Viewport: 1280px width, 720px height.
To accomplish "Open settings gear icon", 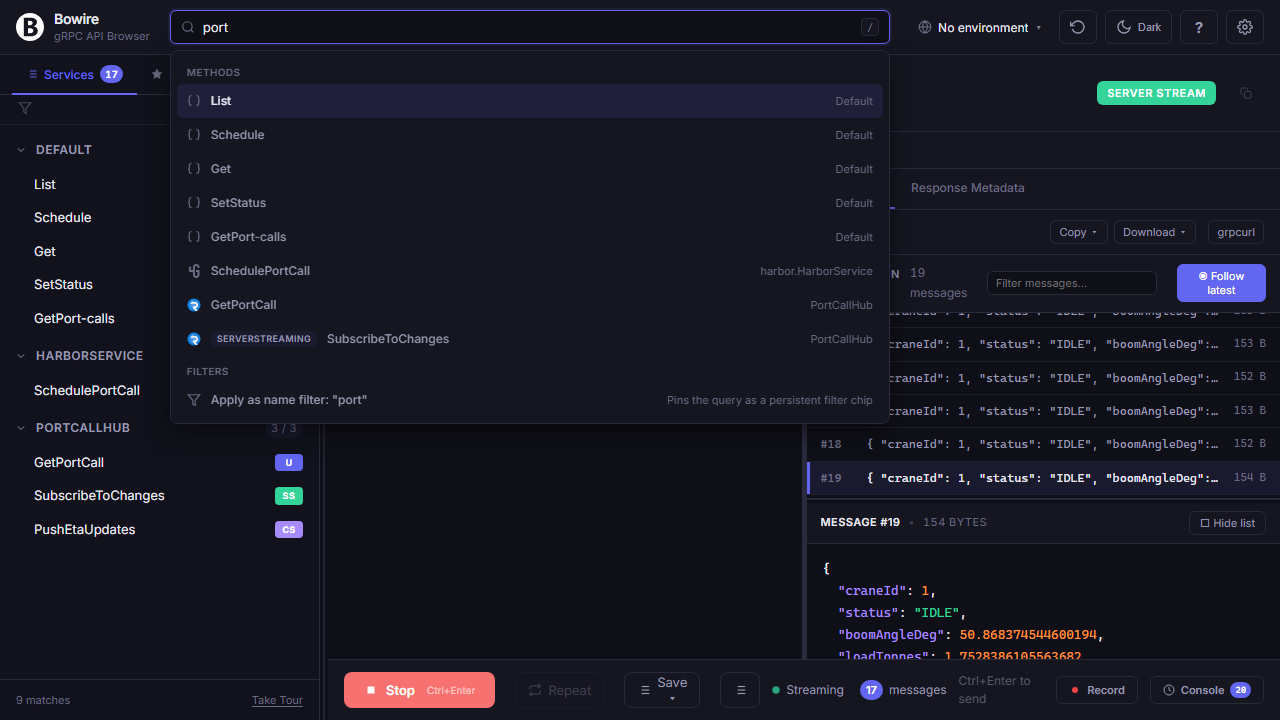I will tap(1245, 27).
